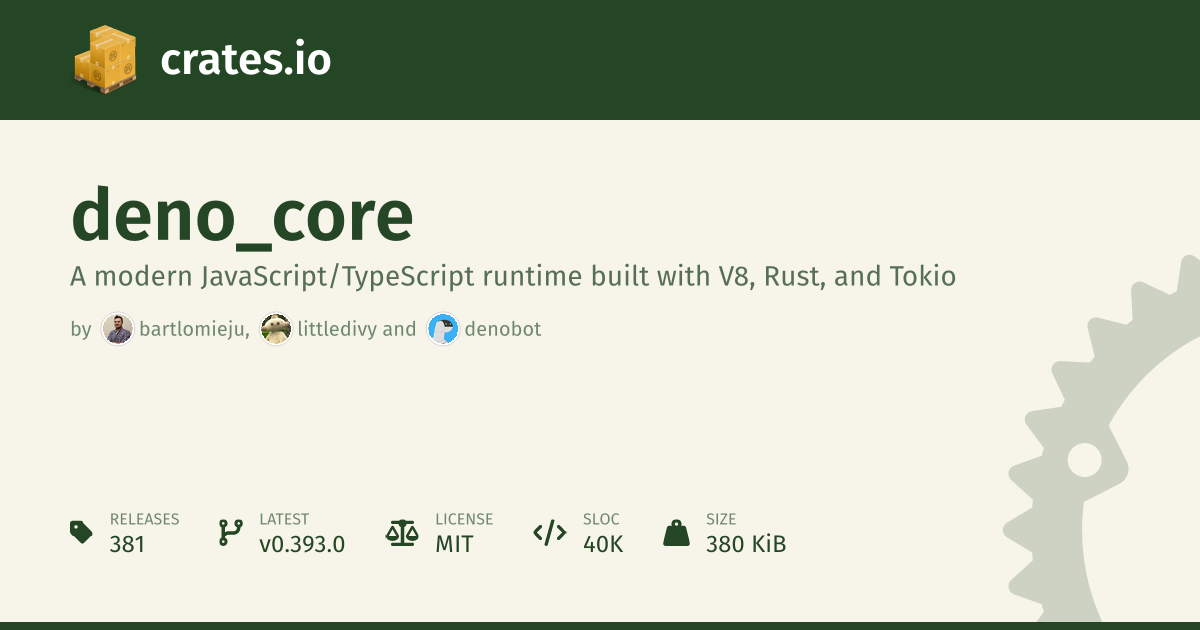Click the size weight icon
The height and width of the screenshot is (630, 1200).
(677, 532)
